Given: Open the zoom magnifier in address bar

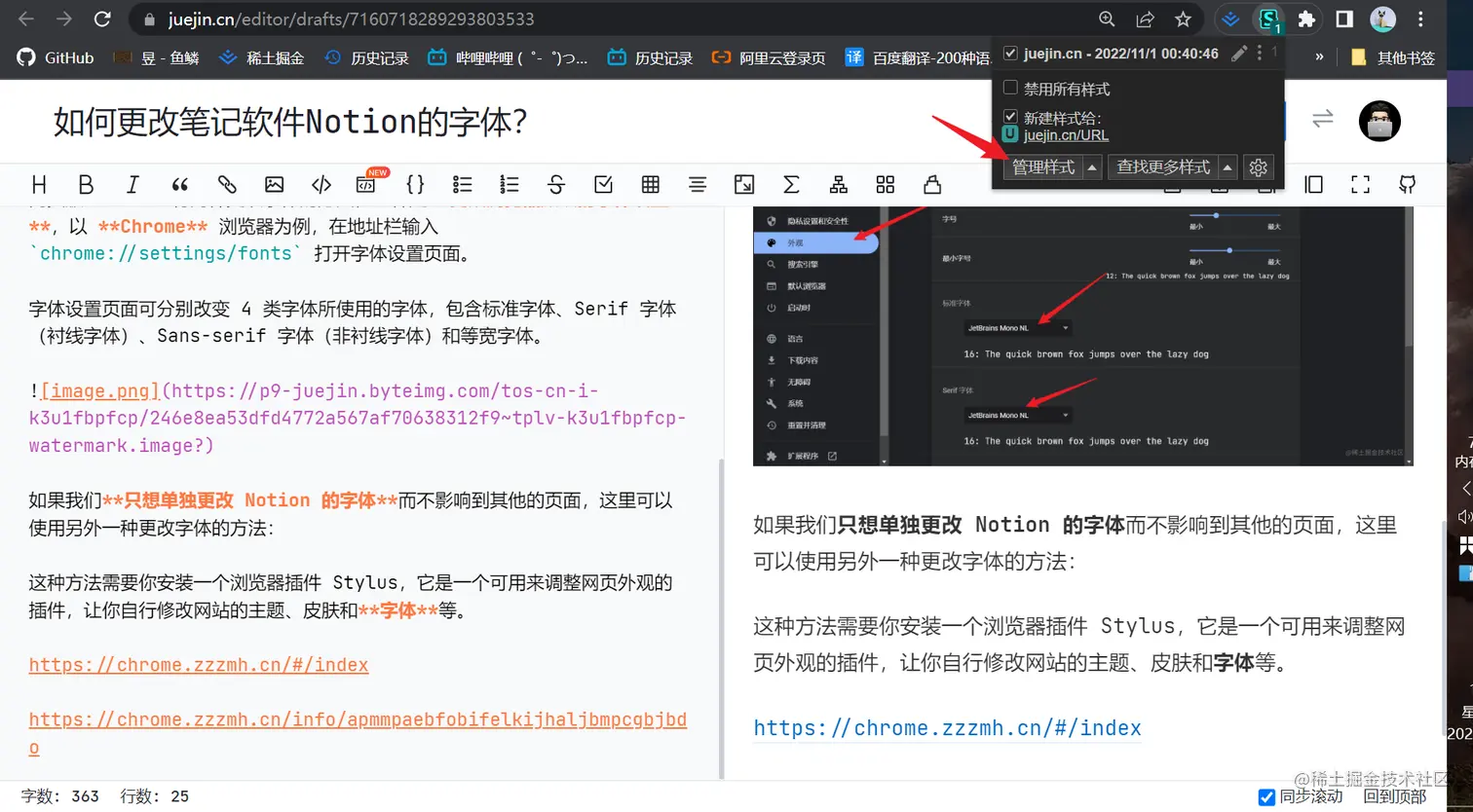Looking at the screenshot, I should [x=1107, y=19].
